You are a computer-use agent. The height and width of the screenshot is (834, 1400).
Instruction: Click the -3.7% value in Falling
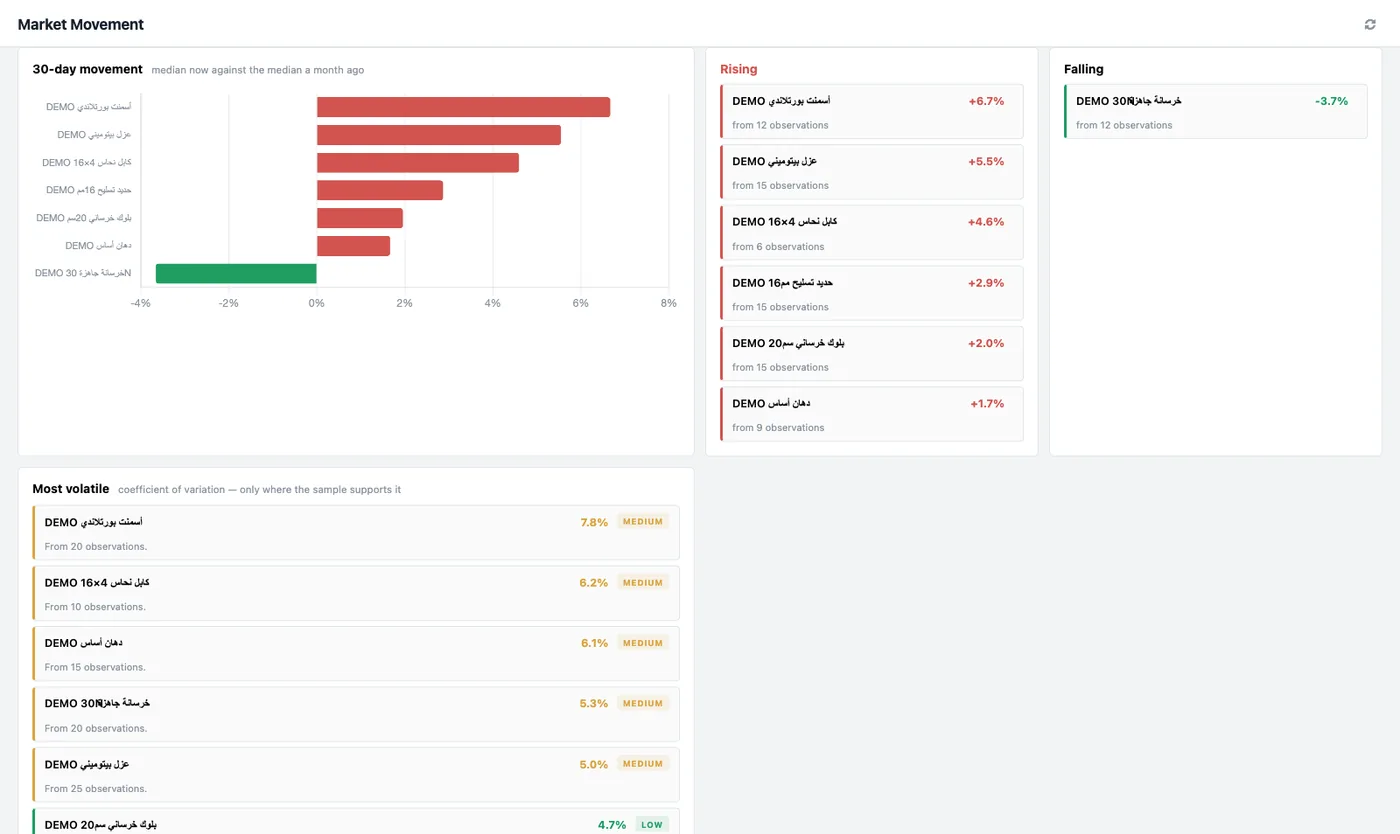[x=1332, y=101]
